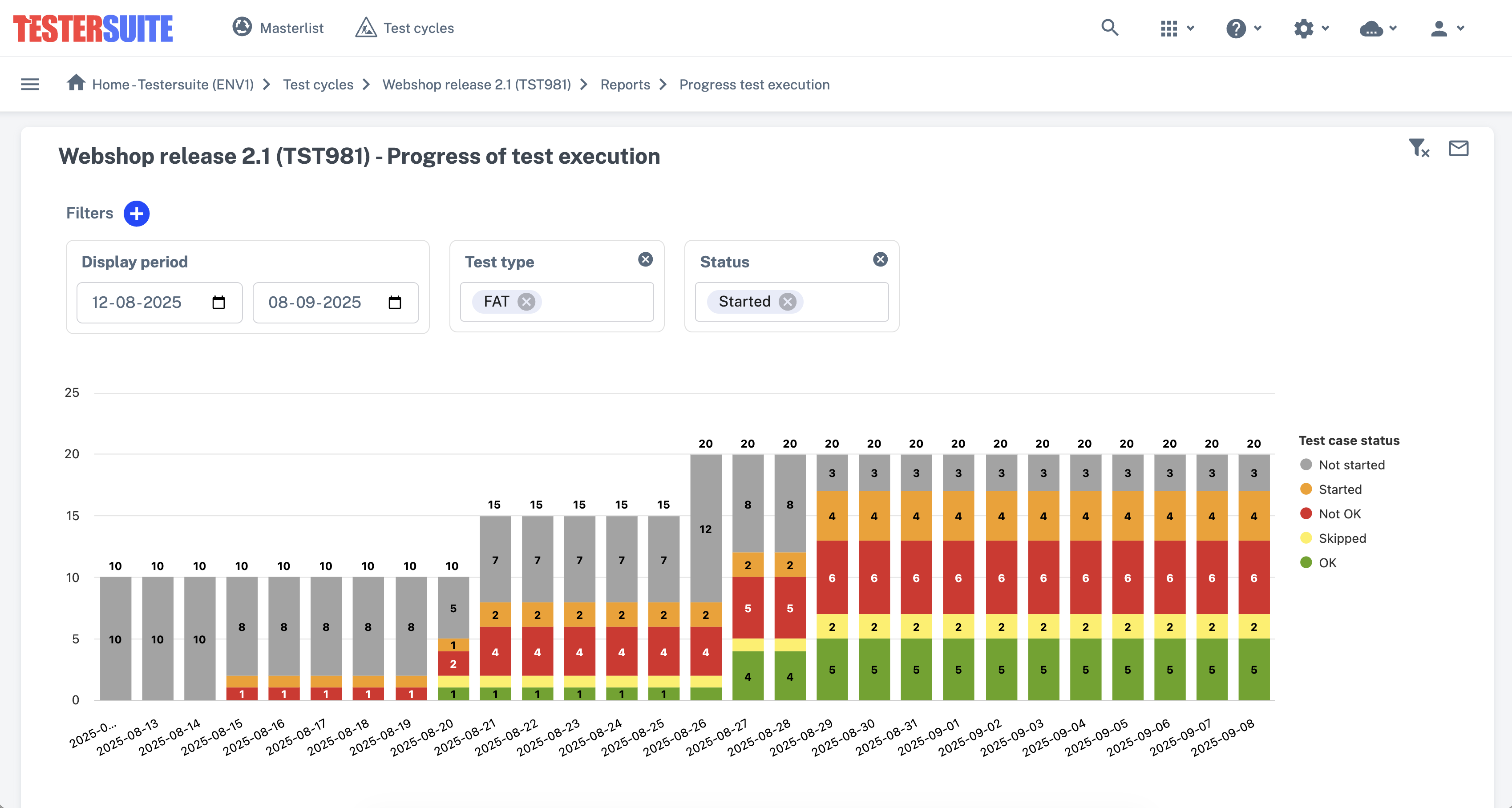Go to Reports breadcrumb
Viewport: 1512px width, 808px height.
625,85
